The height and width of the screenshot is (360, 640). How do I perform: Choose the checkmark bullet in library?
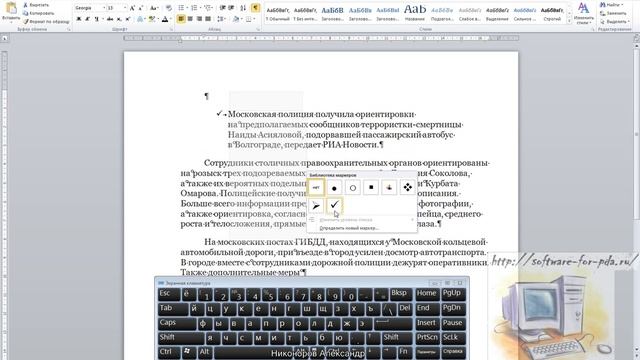point(334,206)
